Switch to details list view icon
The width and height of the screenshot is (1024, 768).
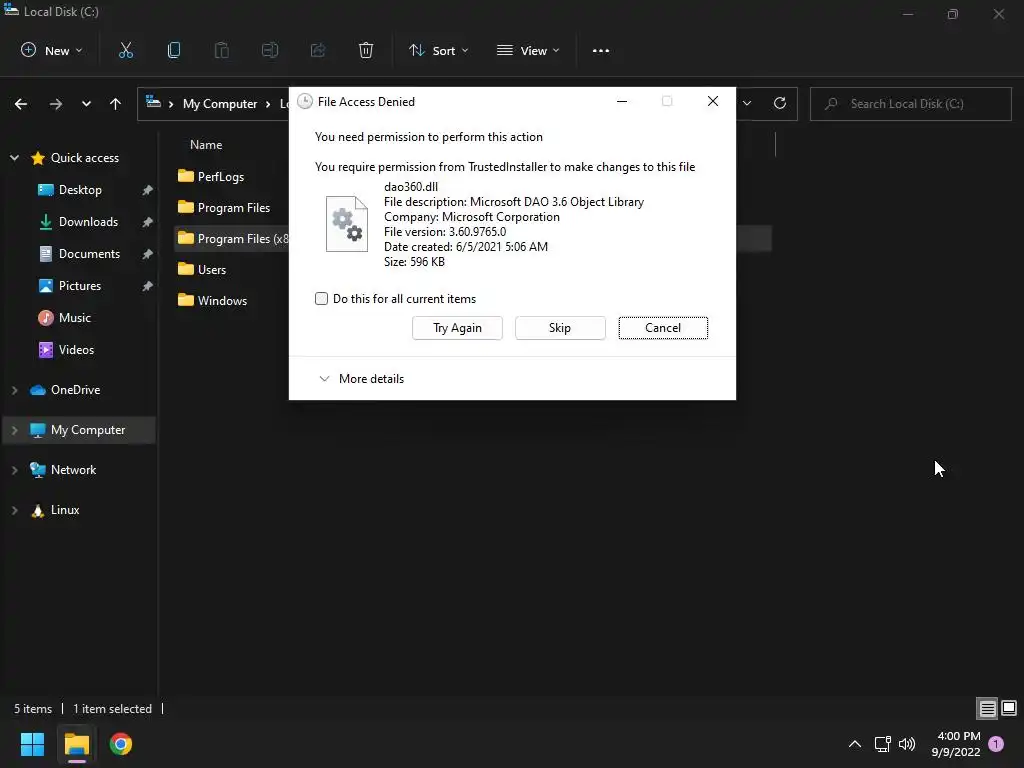(x=987, y=709)
